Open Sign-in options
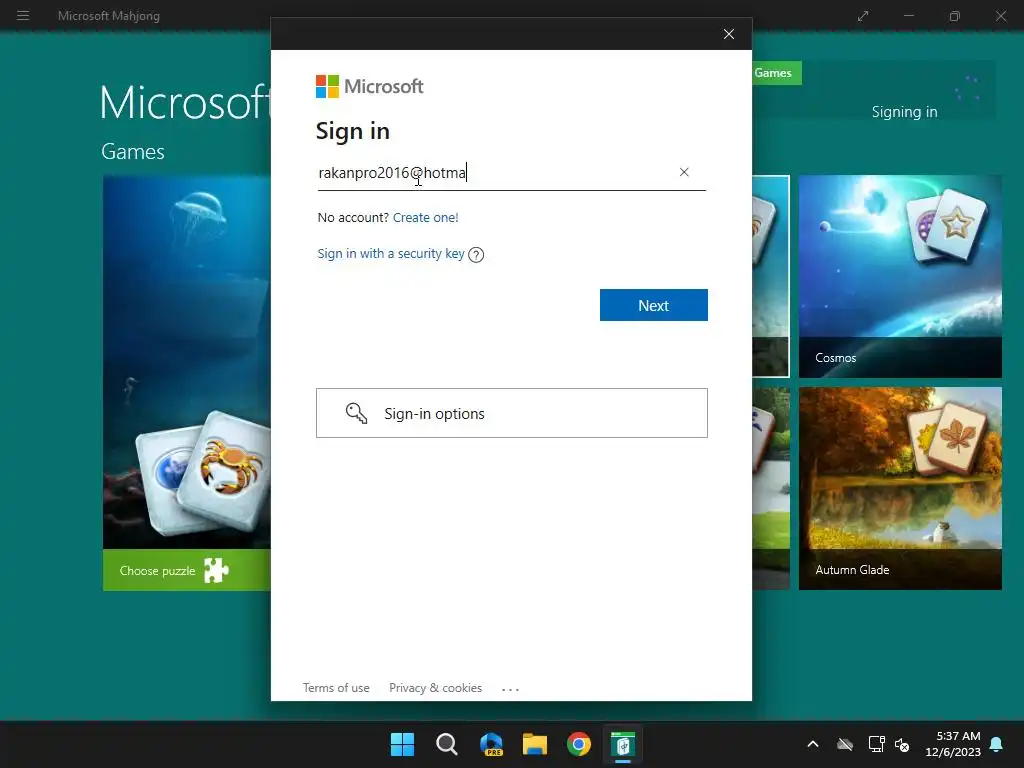 point(512,413)
